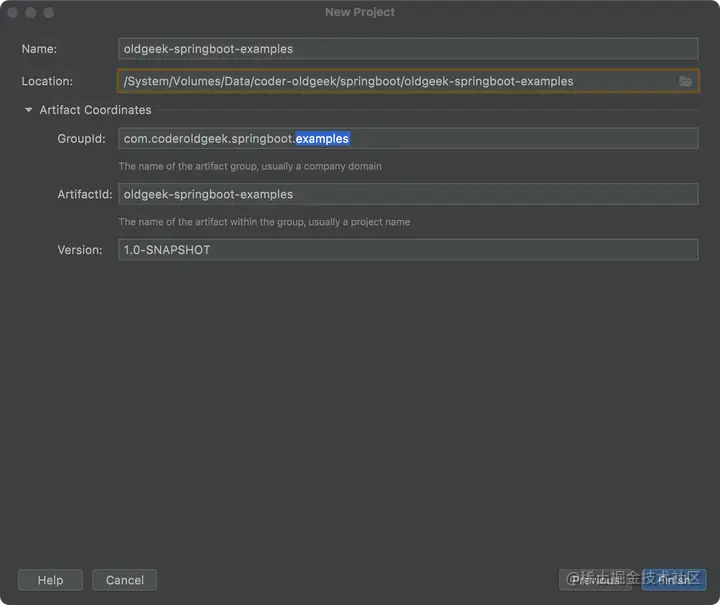
Task: Edit the Version field
Action: [x=408, y=250]
